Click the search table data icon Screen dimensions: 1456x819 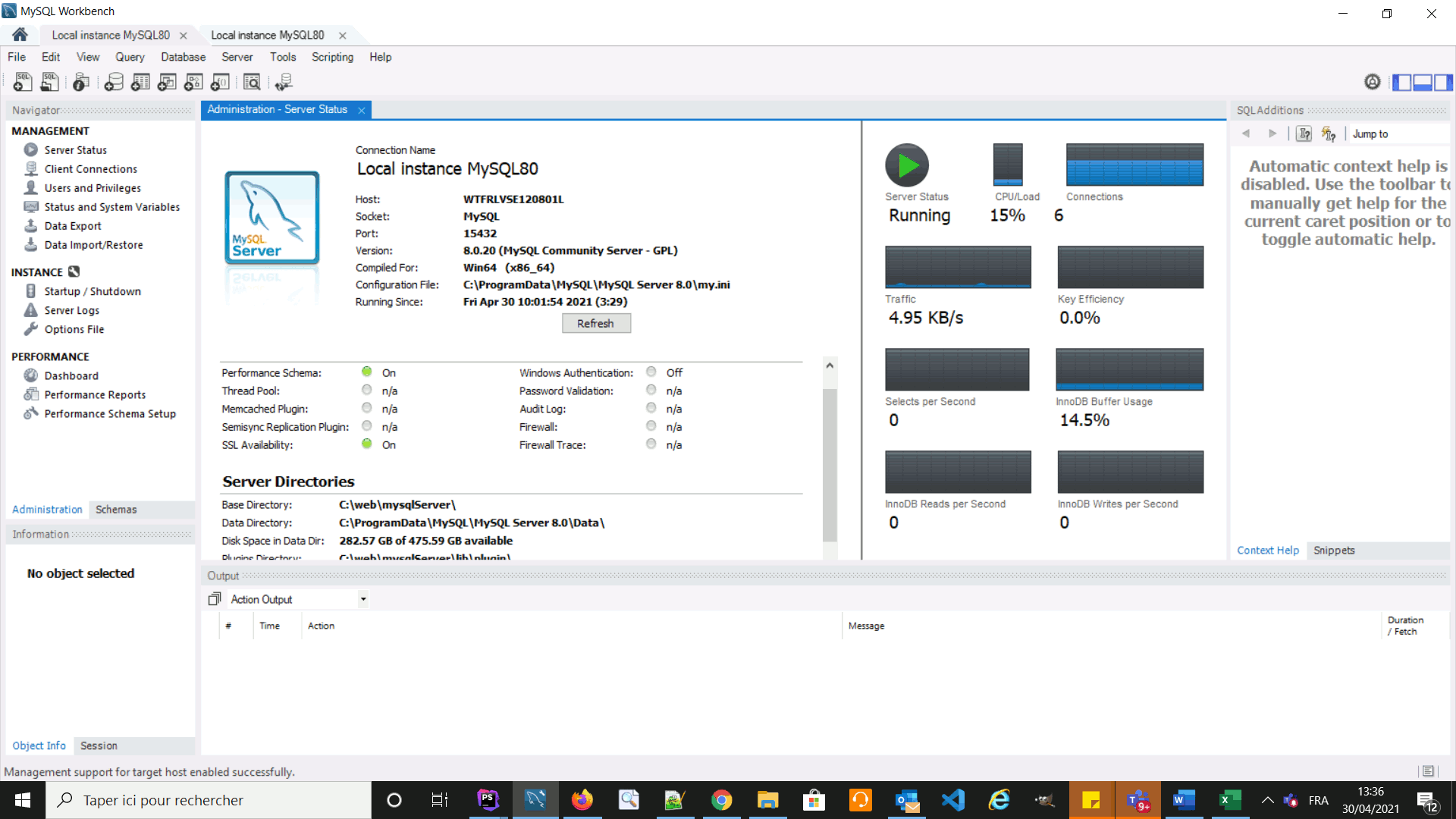(252, 82)
